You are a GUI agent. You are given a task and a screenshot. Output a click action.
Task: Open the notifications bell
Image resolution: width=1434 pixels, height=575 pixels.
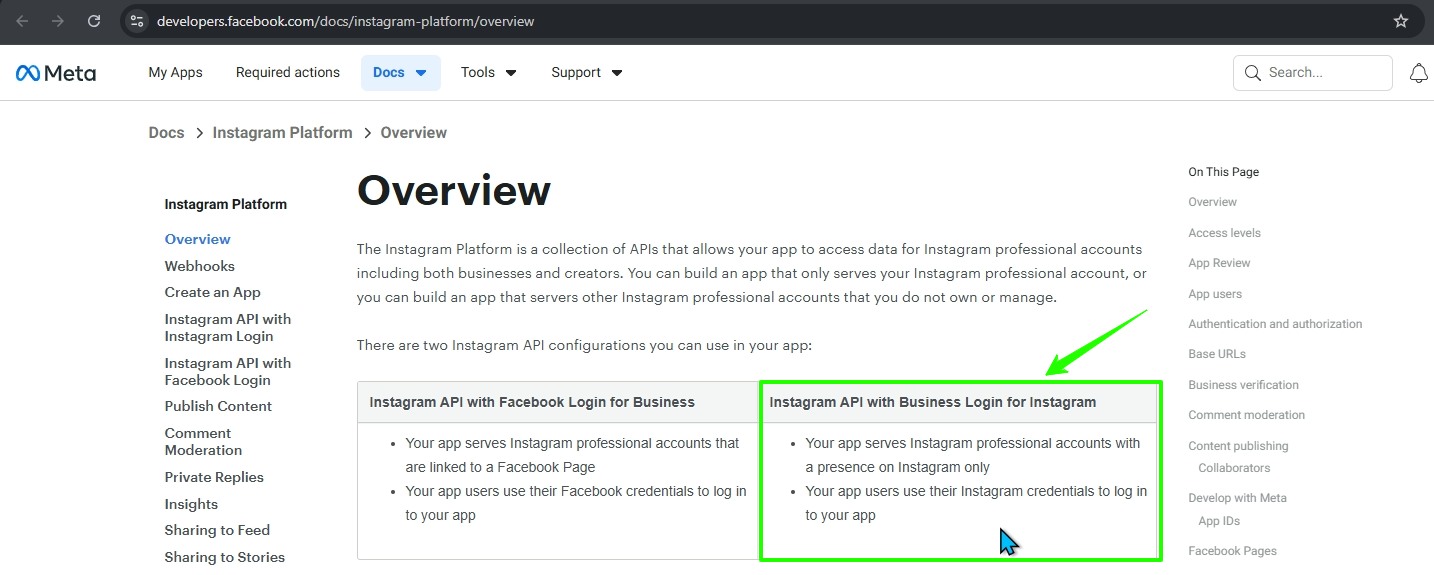1418,73
